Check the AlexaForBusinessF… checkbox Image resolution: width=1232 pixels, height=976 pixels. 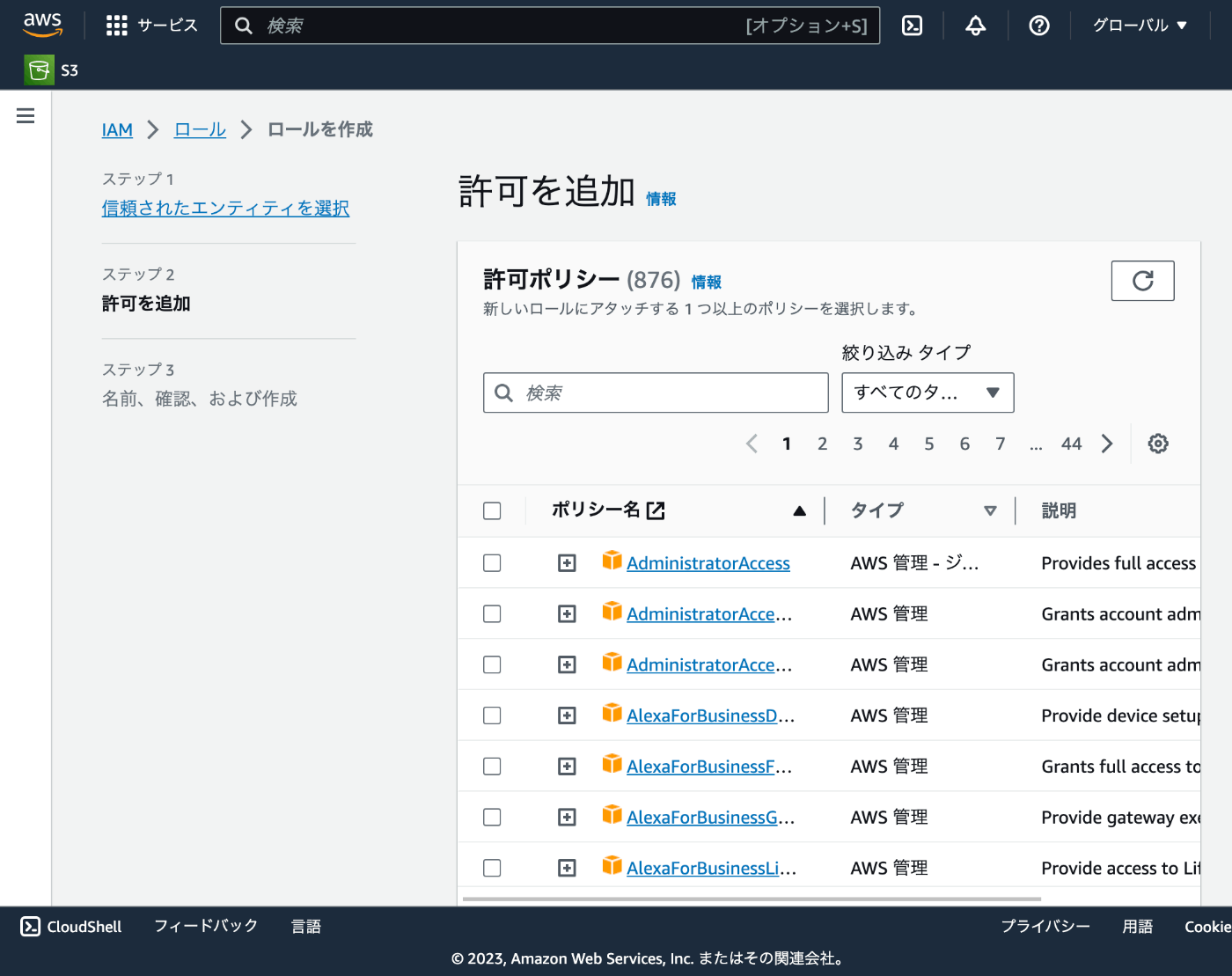pos(492,767)
